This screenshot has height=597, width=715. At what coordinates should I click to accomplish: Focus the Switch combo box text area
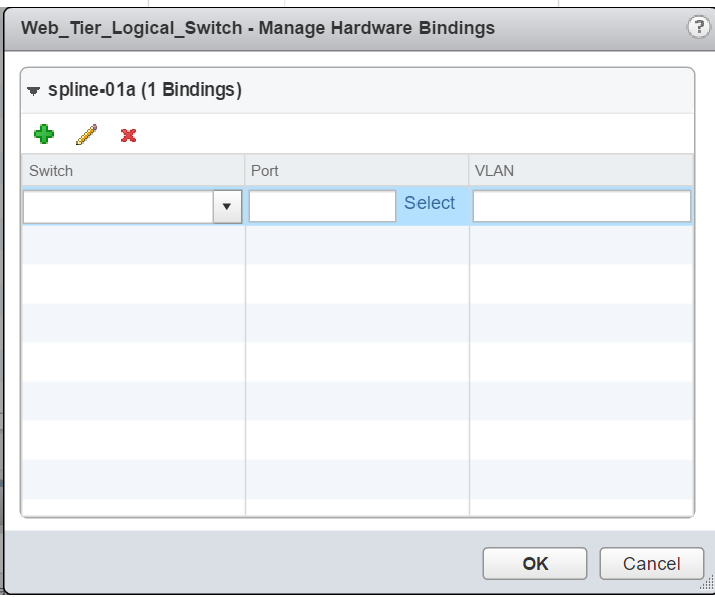[x=118, y=207]
